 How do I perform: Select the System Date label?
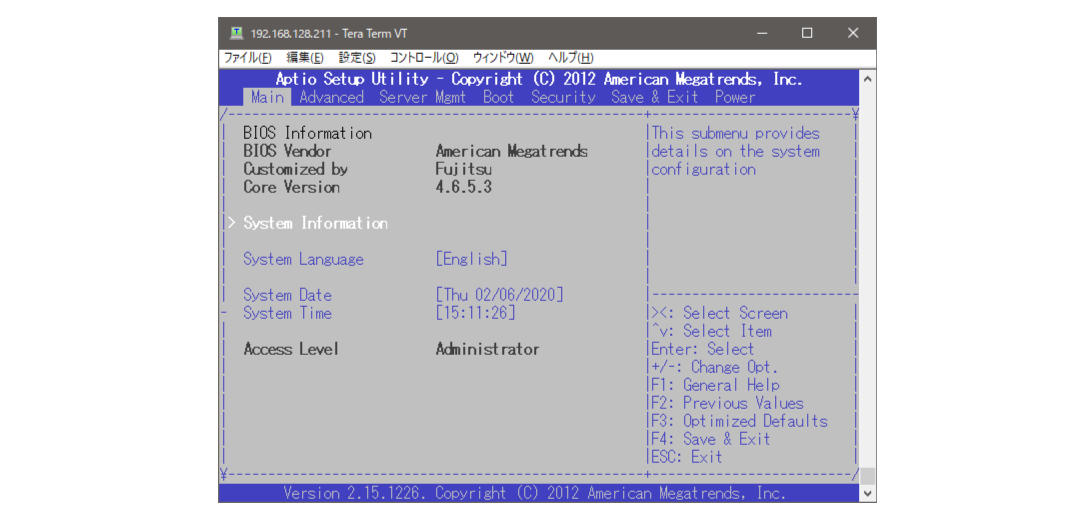click(287, 295)
